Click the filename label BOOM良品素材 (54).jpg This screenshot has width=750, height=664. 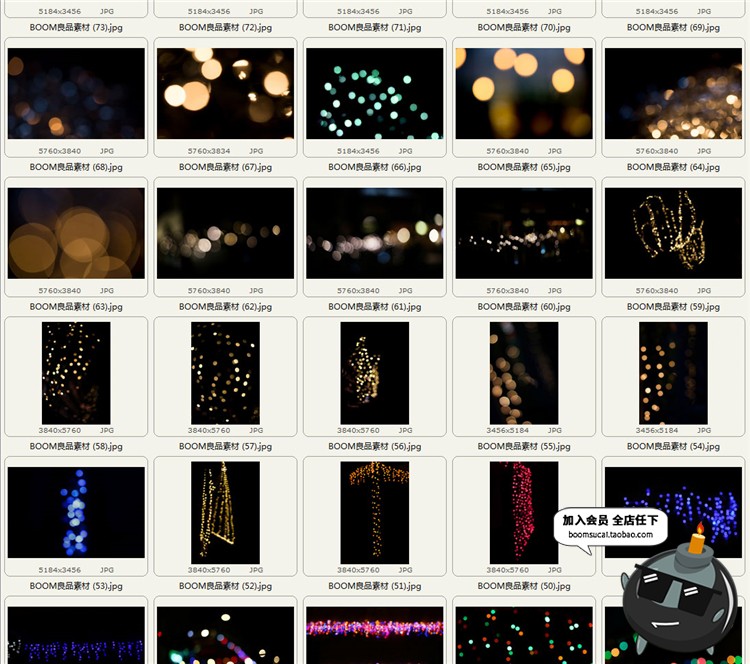[673, 447]
